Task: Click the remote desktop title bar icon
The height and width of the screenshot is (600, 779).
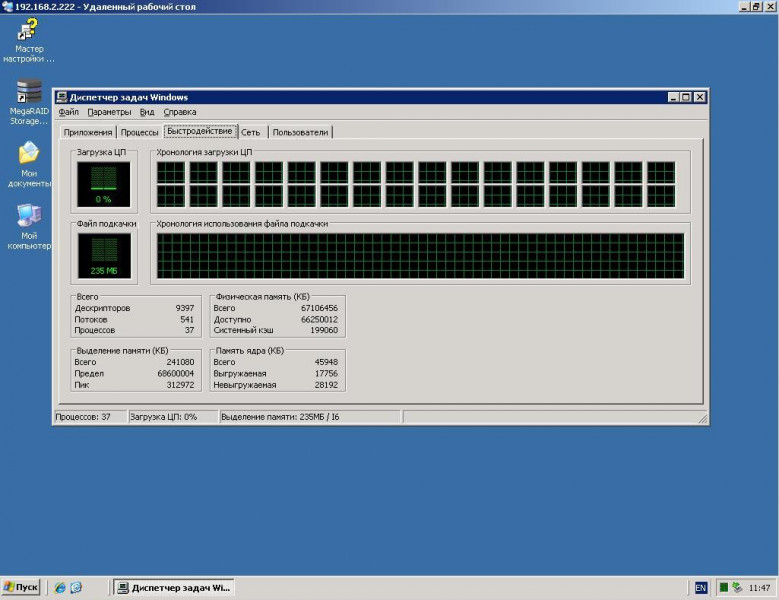Action: pyautogui.click(x=7, y=6)
